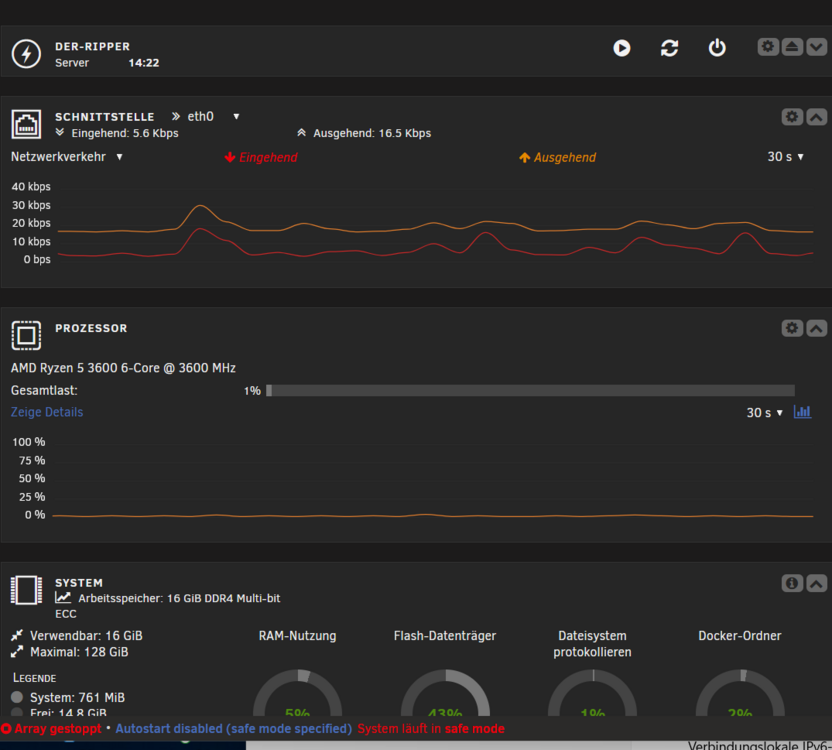Click 'Autostart disabled (safe mode specified)' text
The width and height of the screenshot is (832, 750).
click(233, 729)
